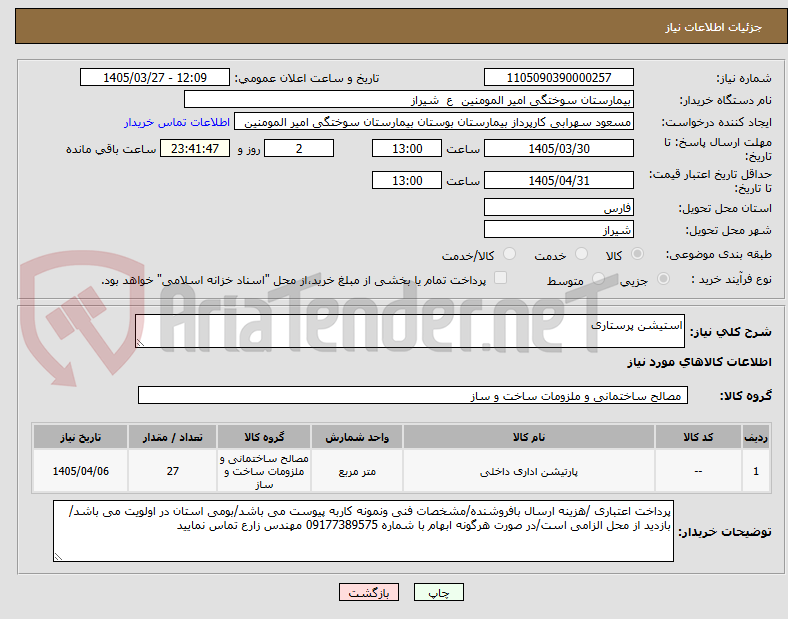This screenshot has height=619, width=788.
Task: Click the table group cell مصالح ساختمانی و ملزومات
Action: click(264, 471)
